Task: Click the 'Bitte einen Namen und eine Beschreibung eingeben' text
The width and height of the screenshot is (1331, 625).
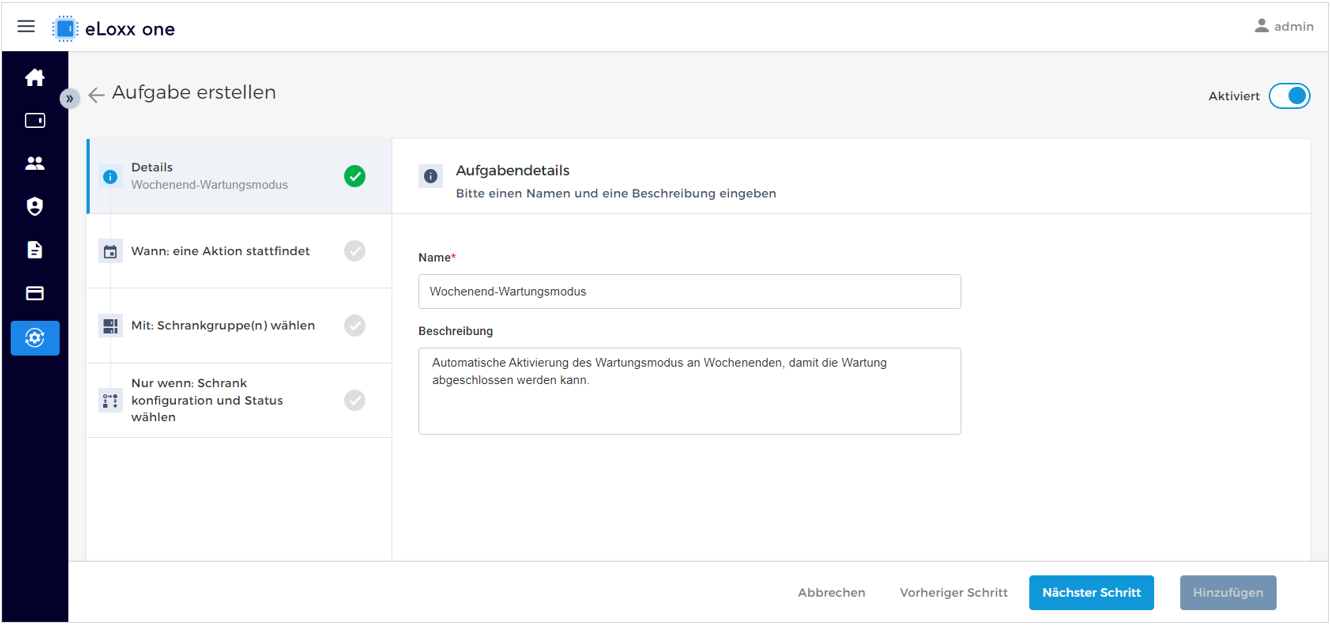Action: [x=616, y=193]
